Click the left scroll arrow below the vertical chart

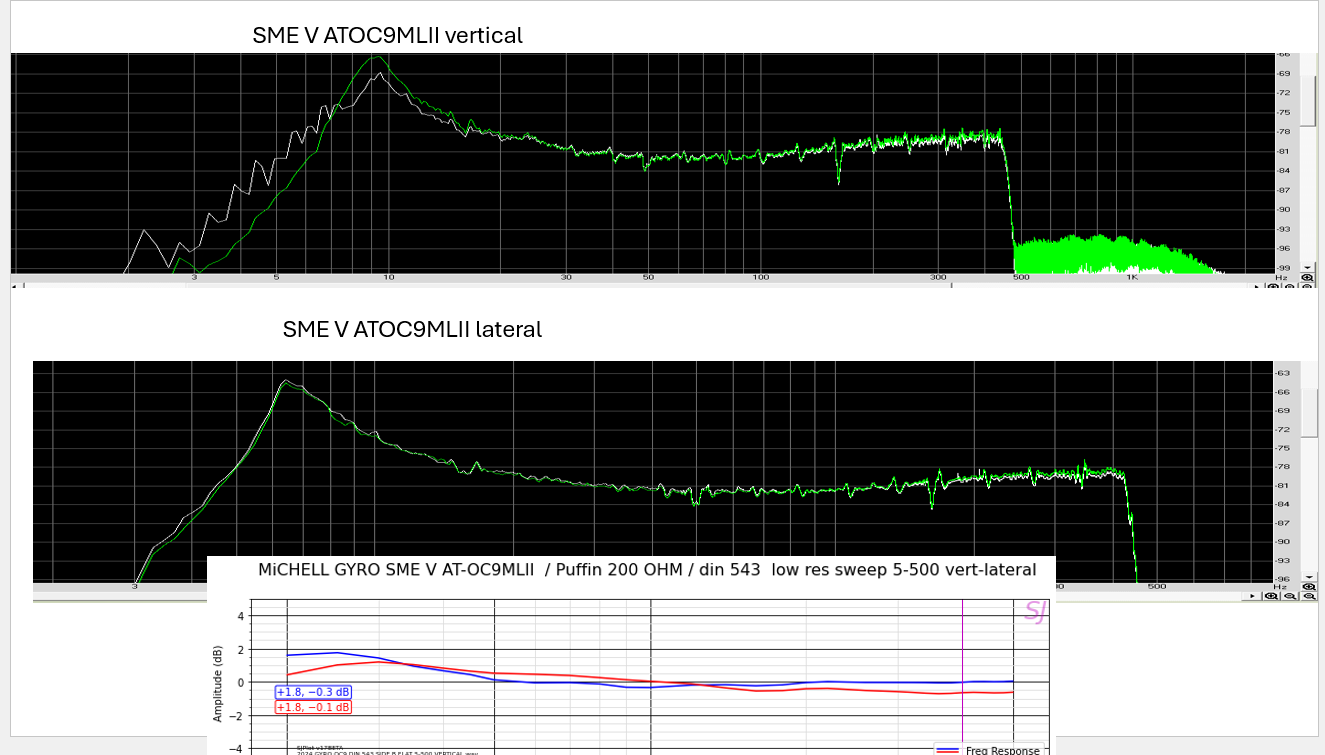[x=17, y=286]
